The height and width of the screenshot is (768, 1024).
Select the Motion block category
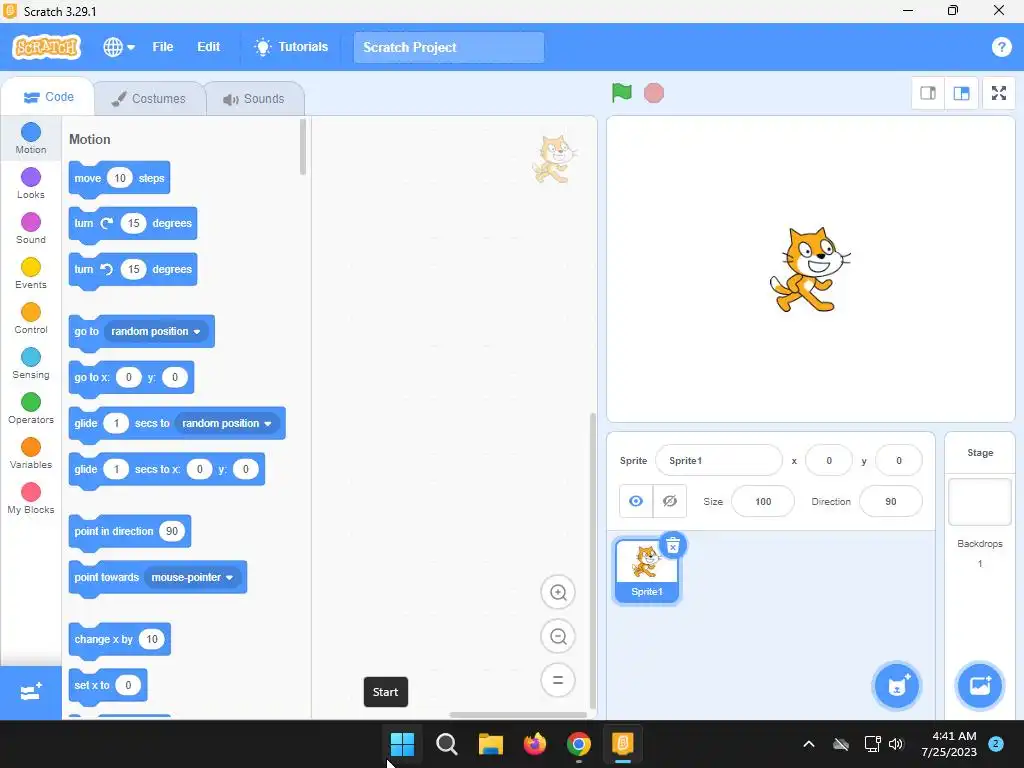coord(31,138)
